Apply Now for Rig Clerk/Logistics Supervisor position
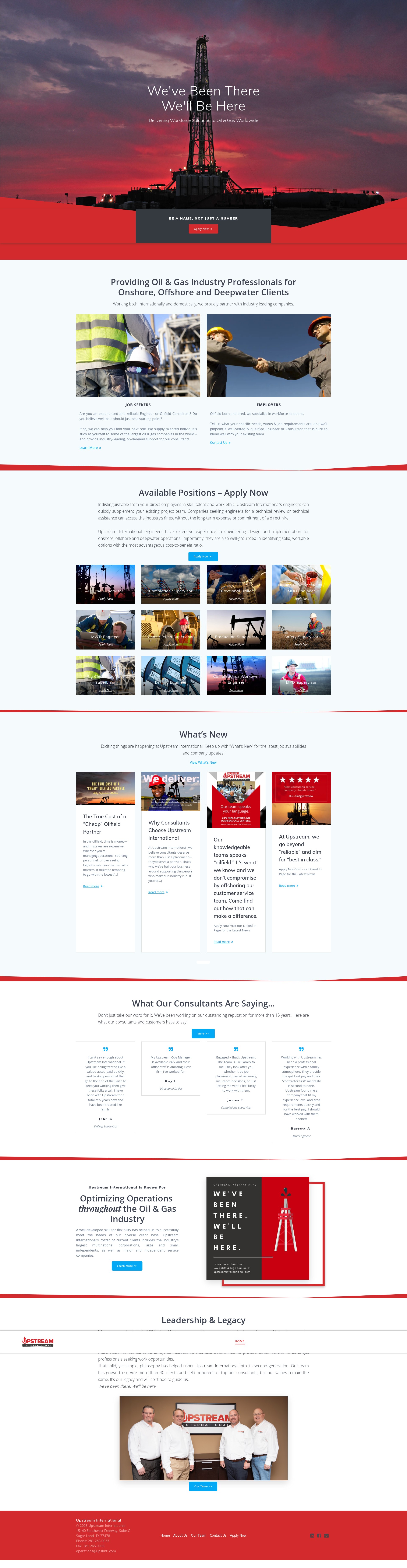This screenshot has width=407, height=1568. 105,690
